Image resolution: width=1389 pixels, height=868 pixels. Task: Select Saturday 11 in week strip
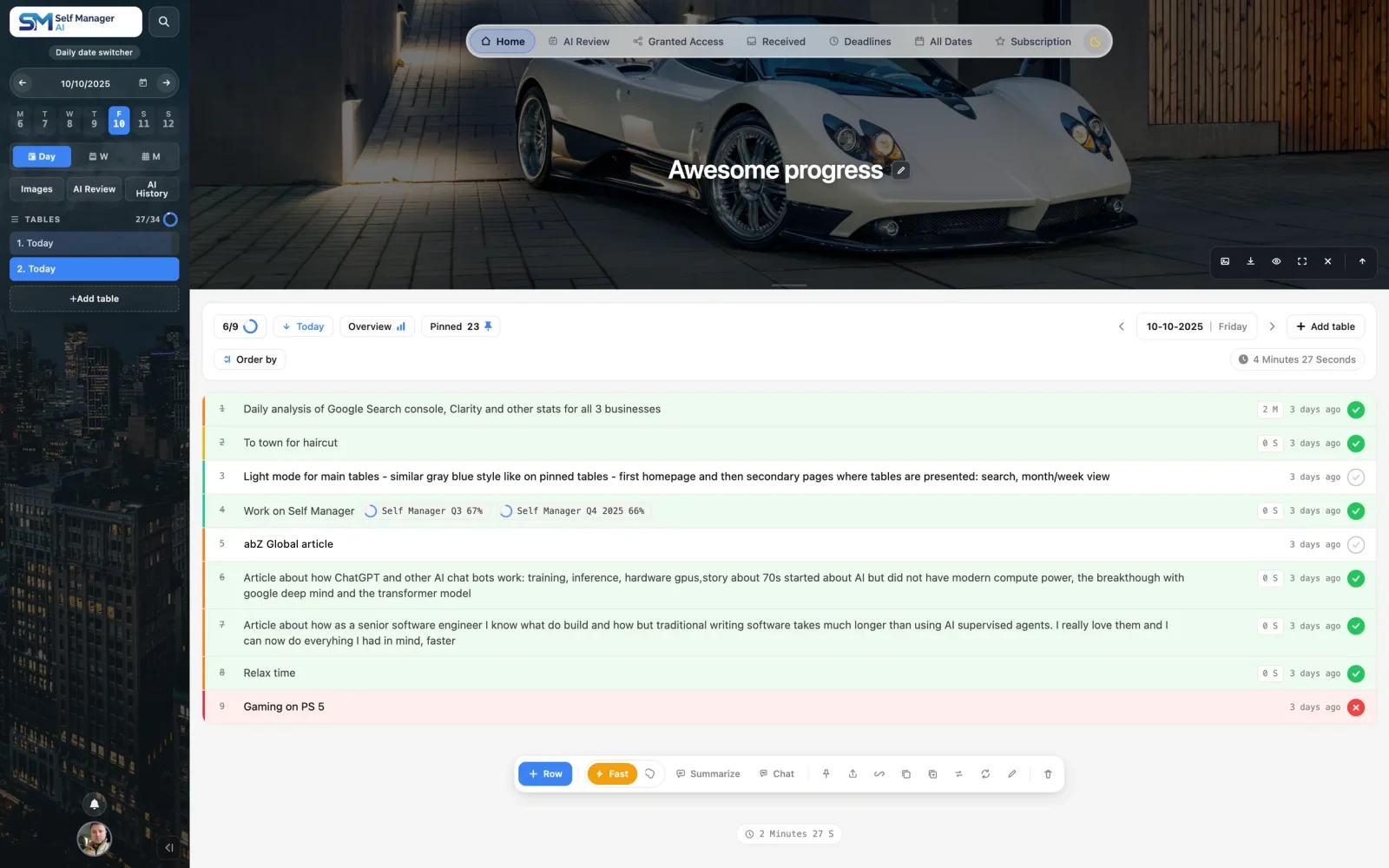click(143, 120)
